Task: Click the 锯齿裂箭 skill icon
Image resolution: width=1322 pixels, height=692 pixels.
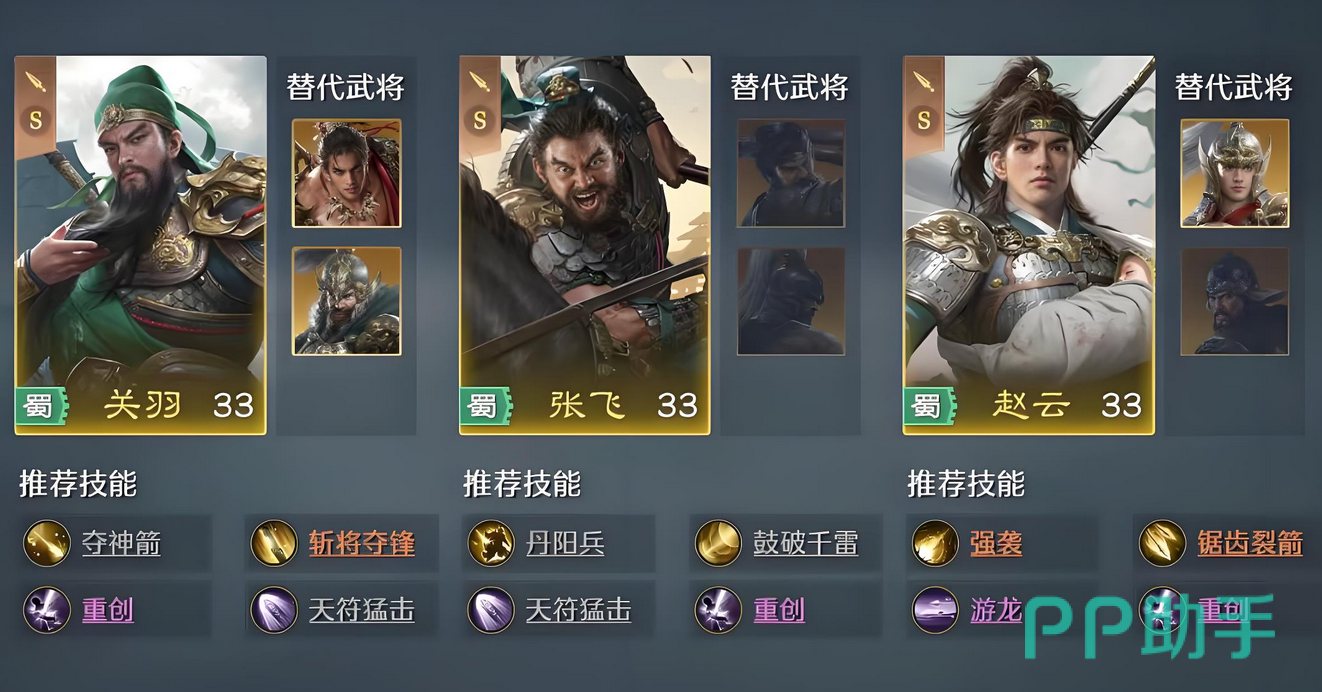Action: click(x=1162, y=543)
